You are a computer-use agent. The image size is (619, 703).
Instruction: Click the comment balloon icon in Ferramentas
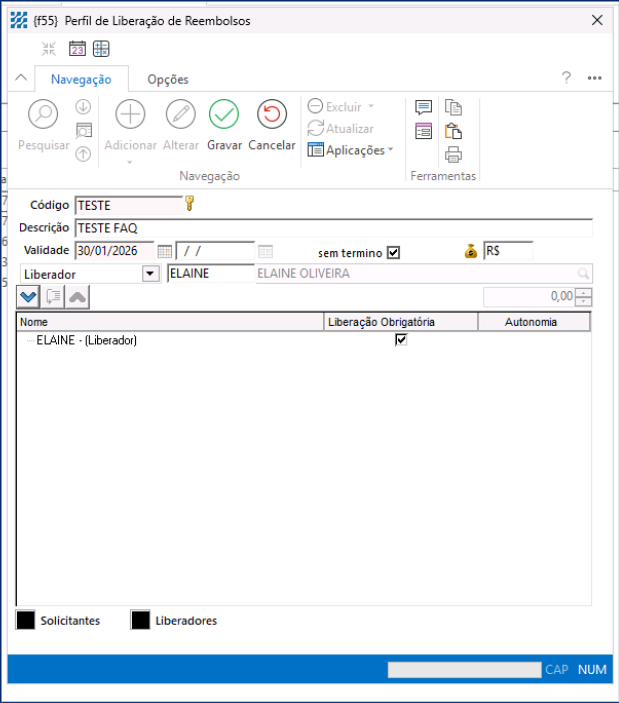[423, 108]
